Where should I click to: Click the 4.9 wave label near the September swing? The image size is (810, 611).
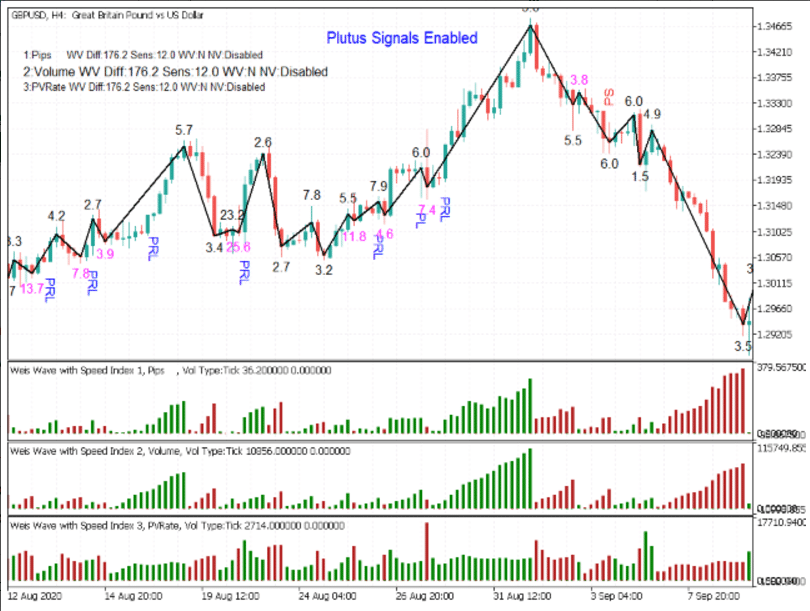[x=652, y=115]
